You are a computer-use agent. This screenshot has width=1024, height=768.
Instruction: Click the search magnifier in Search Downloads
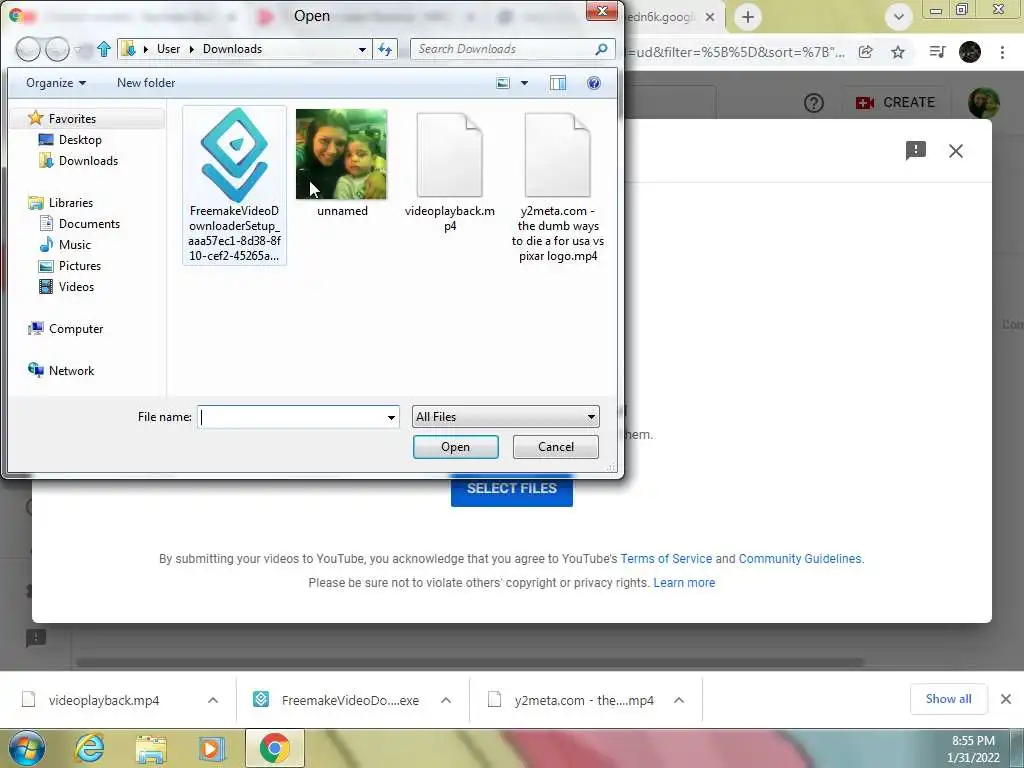tap(601, 49)
